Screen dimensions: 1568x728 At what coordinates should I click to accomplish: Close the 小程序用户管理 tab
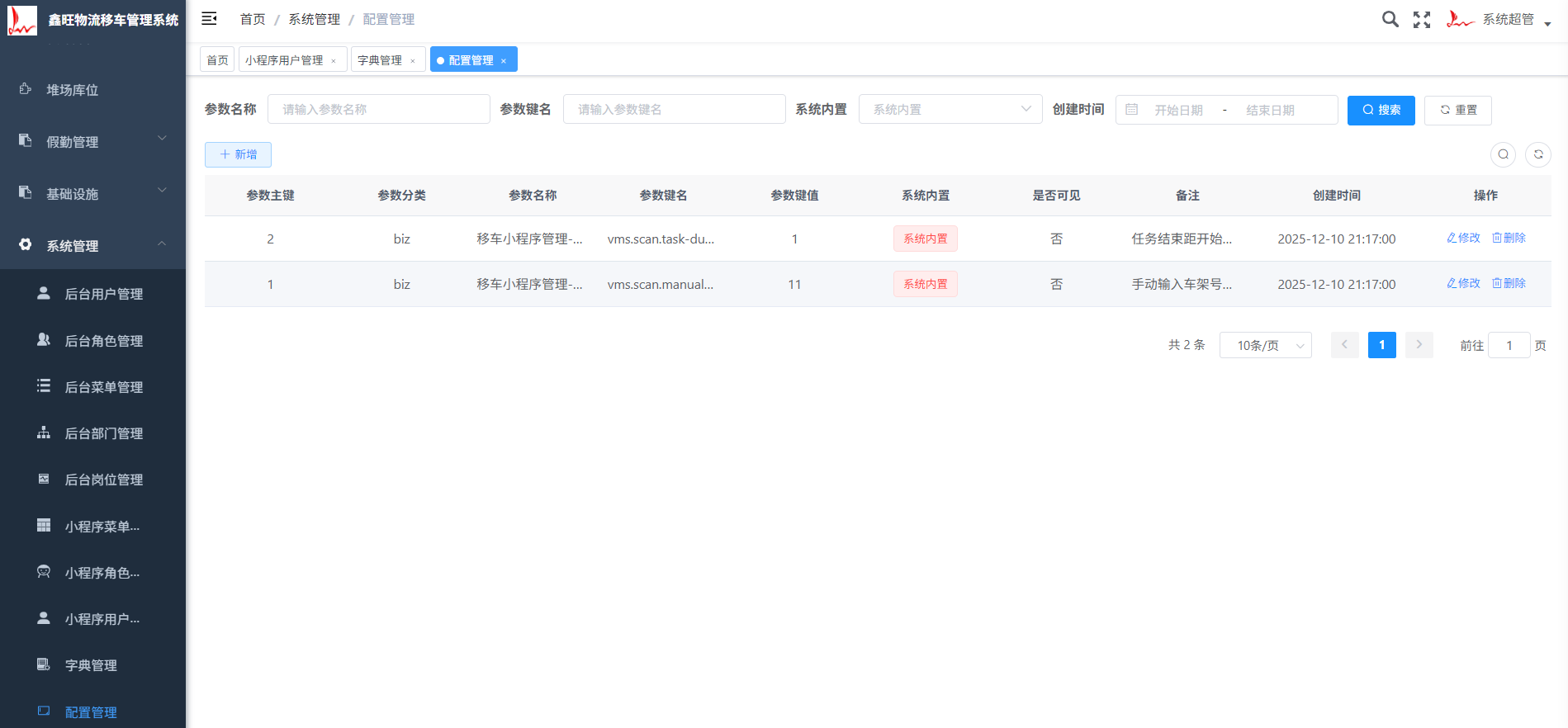(334, 61)
